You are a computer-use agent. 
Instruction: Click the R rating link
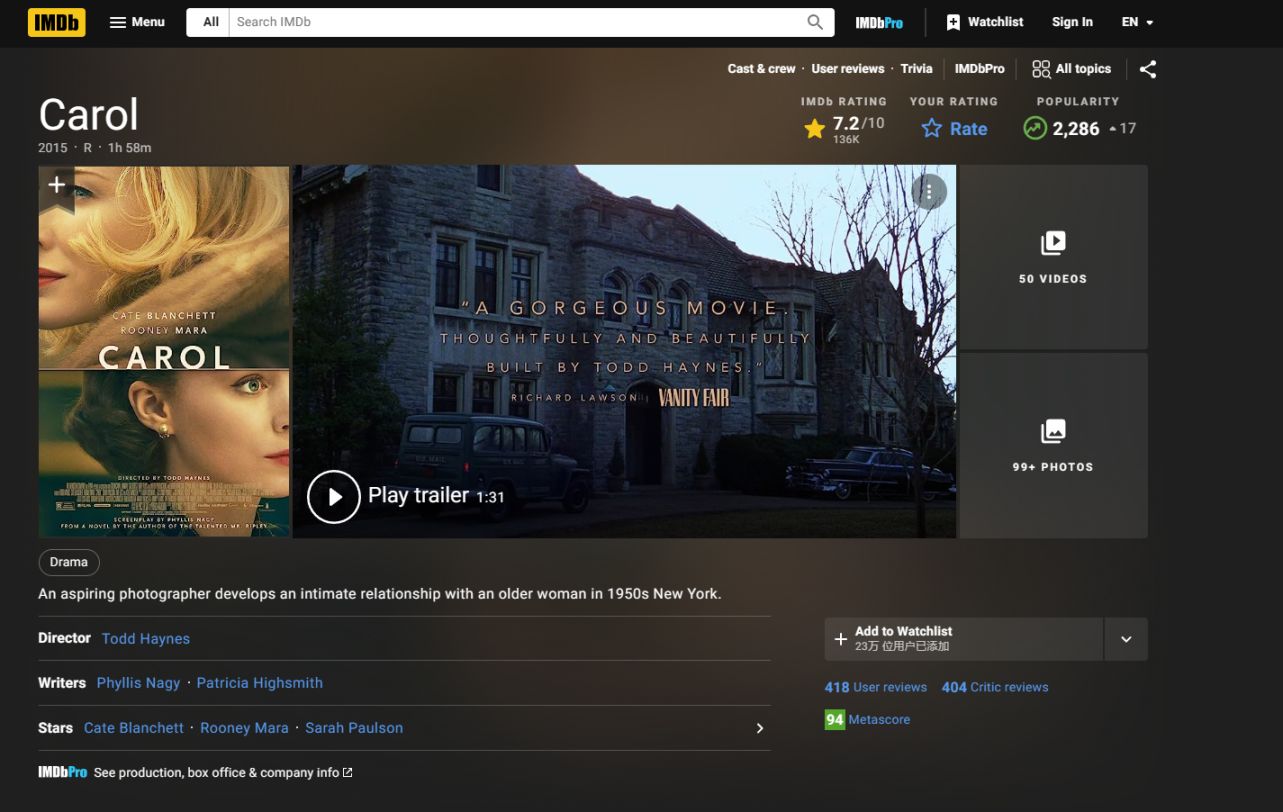point(88,148)
